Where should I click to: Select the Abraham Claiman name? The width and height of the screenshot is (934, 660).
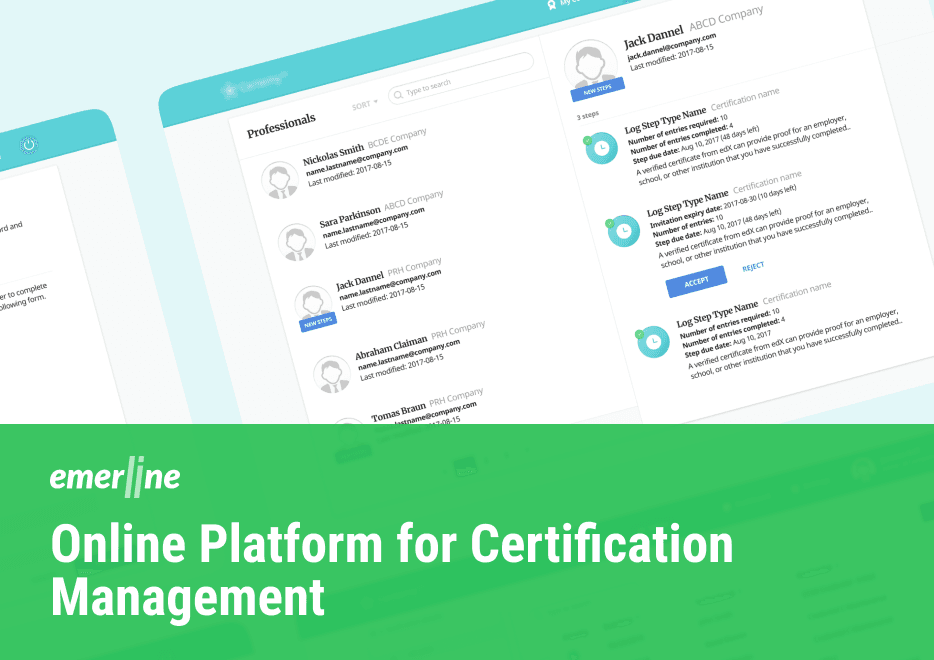click(391, 347)
